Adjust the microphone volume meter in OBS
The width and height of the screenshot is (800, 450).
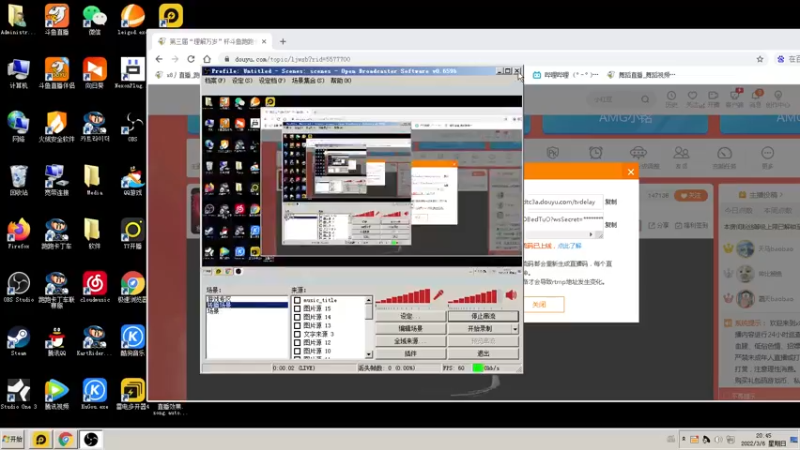[x=403, y=297]
